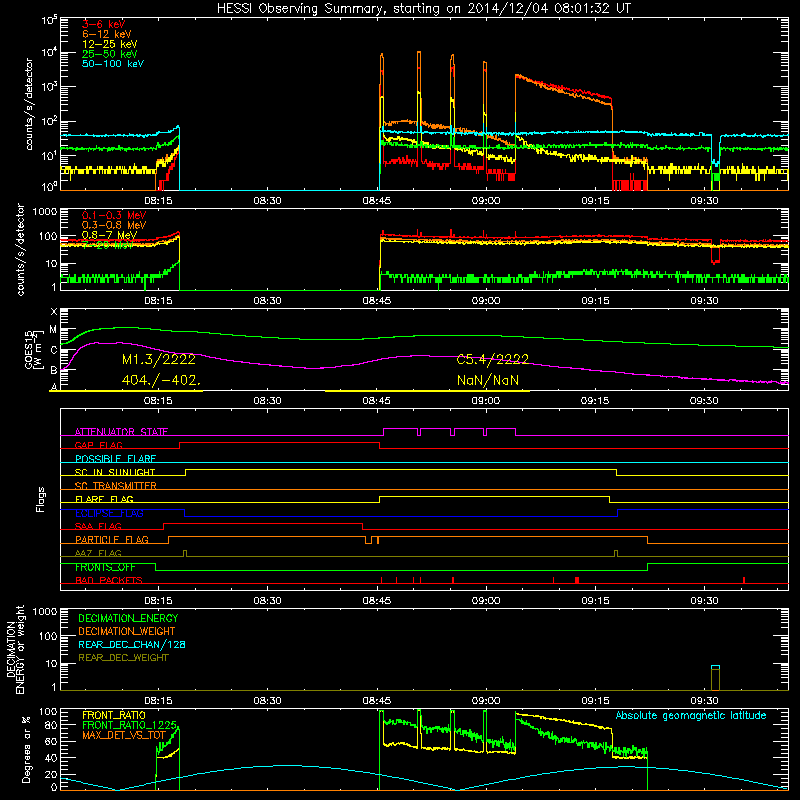Viewport: 800px width, 800px height.
Task: Select the BAD_PACKETS flag label
Action: pos(109,580)
